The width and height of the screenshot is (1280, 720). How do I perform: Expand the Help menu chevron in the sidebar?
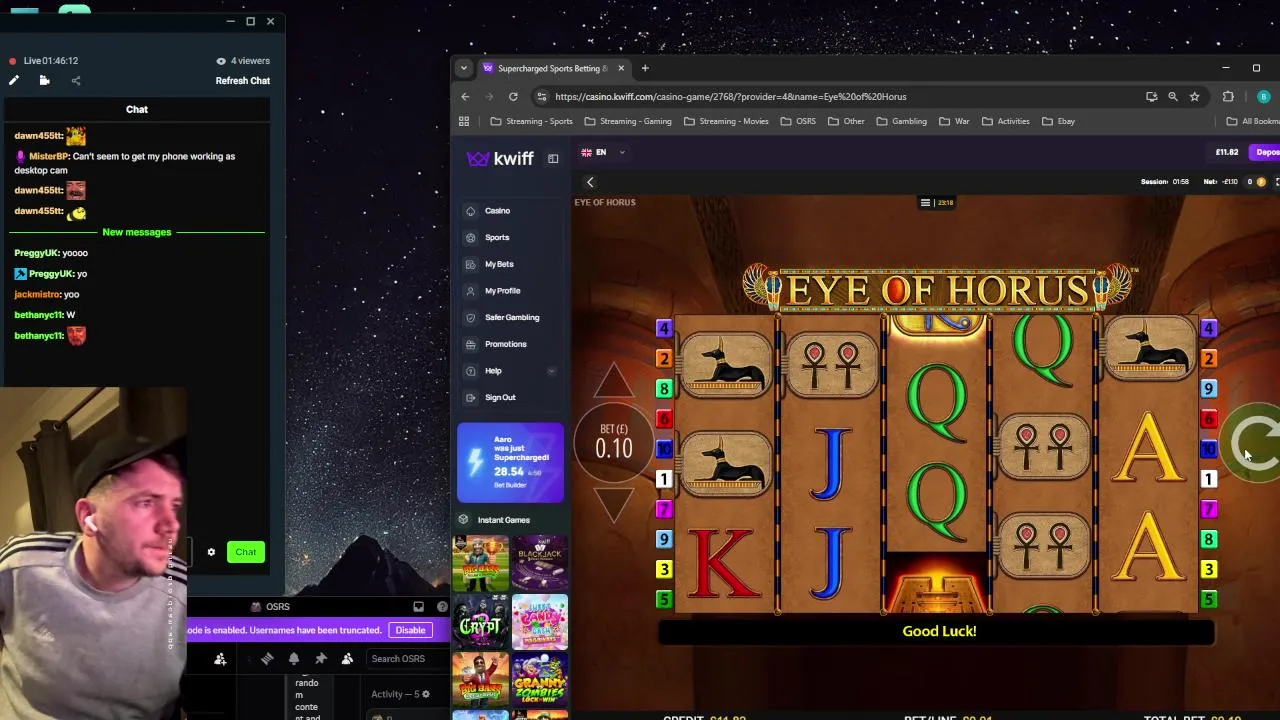551,371
